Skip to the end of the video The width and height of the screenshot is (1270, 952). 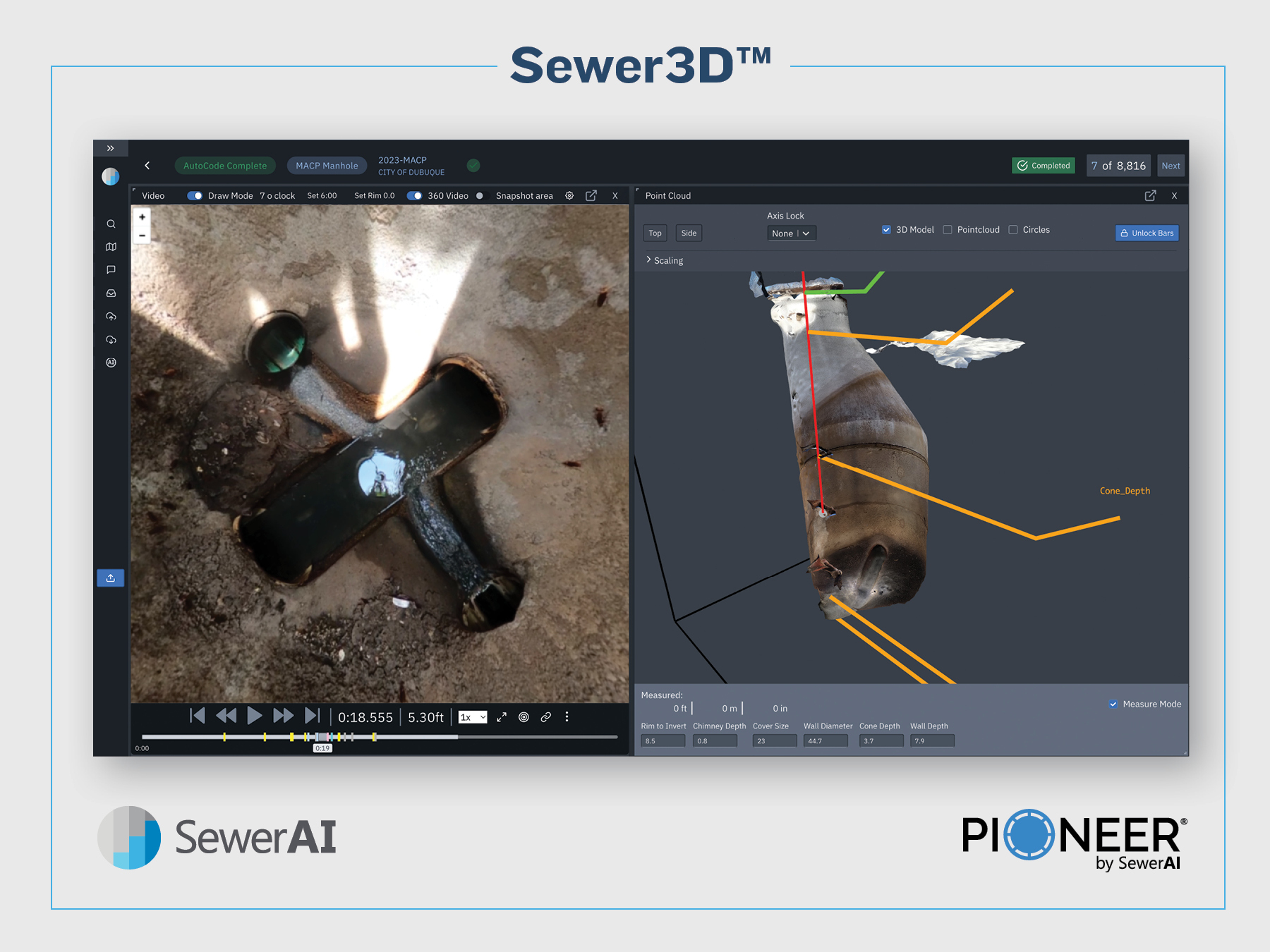(x=312, y=716)
